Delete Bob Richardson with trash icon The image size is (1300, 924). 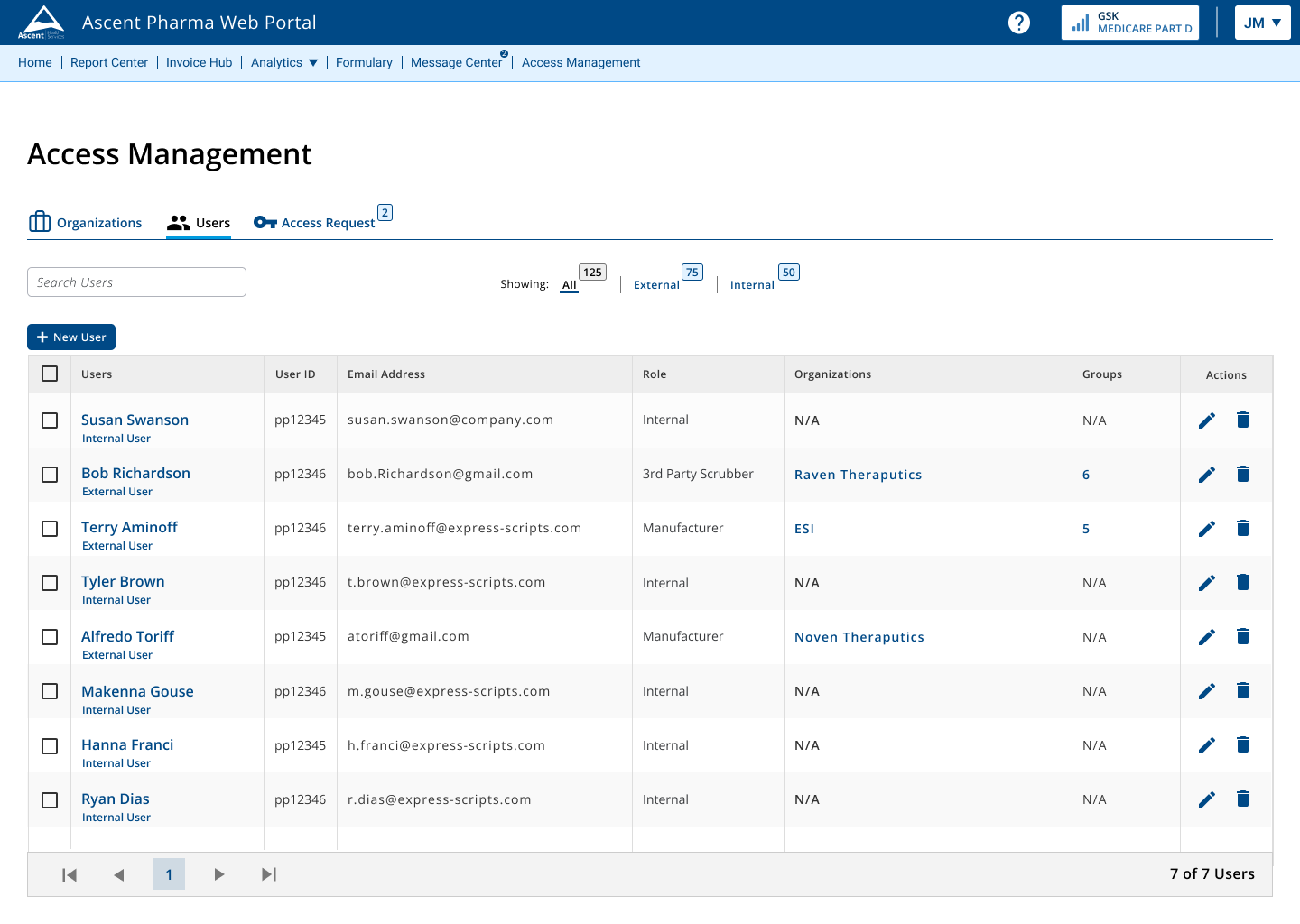click(1243, 474)
